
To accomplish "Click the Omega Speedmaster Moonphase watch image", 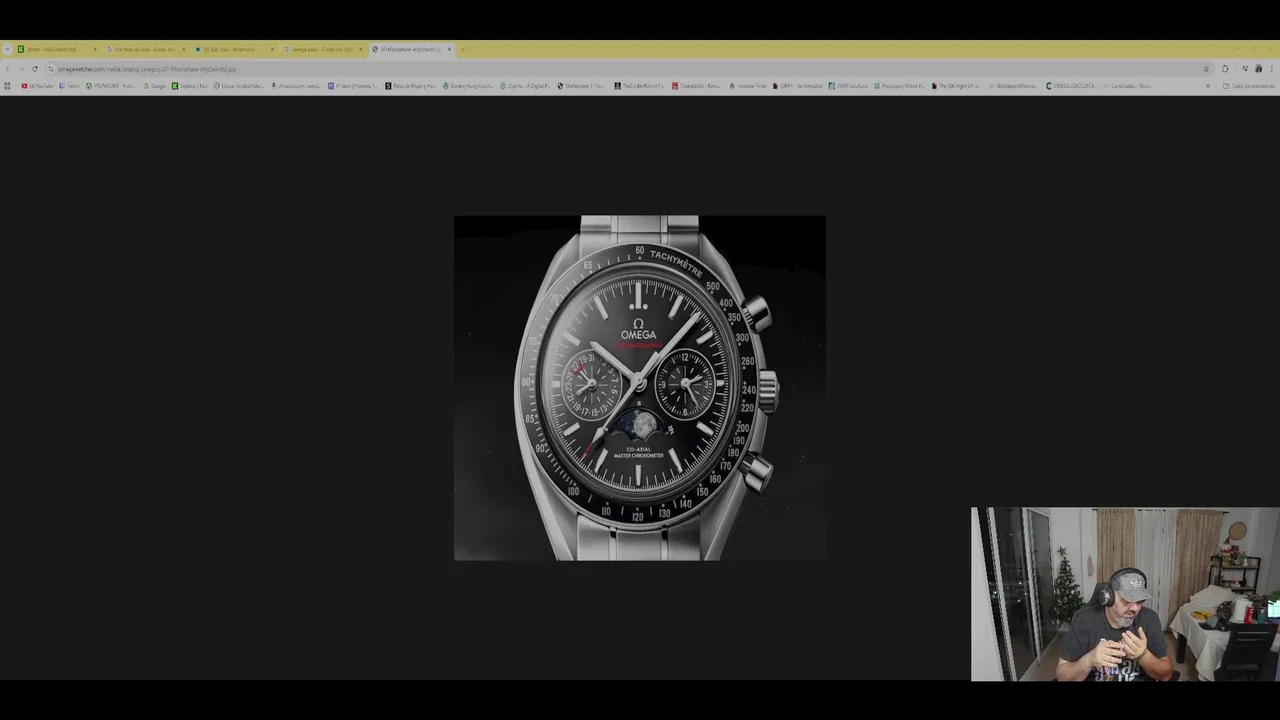I will click(640, 388).
